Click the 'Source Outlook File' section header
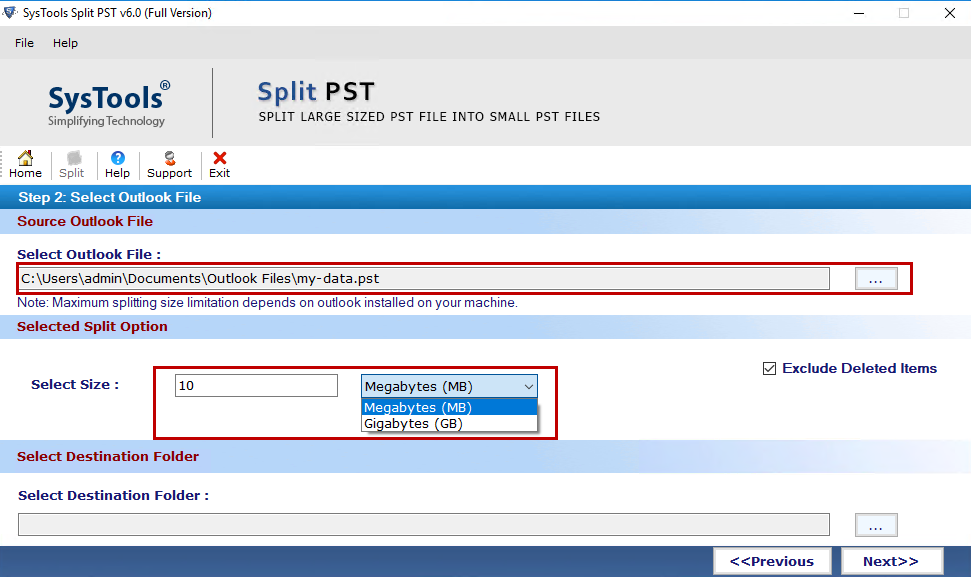Image resolution: width=971 pixels, height=577 pixels. click(85, 221)
